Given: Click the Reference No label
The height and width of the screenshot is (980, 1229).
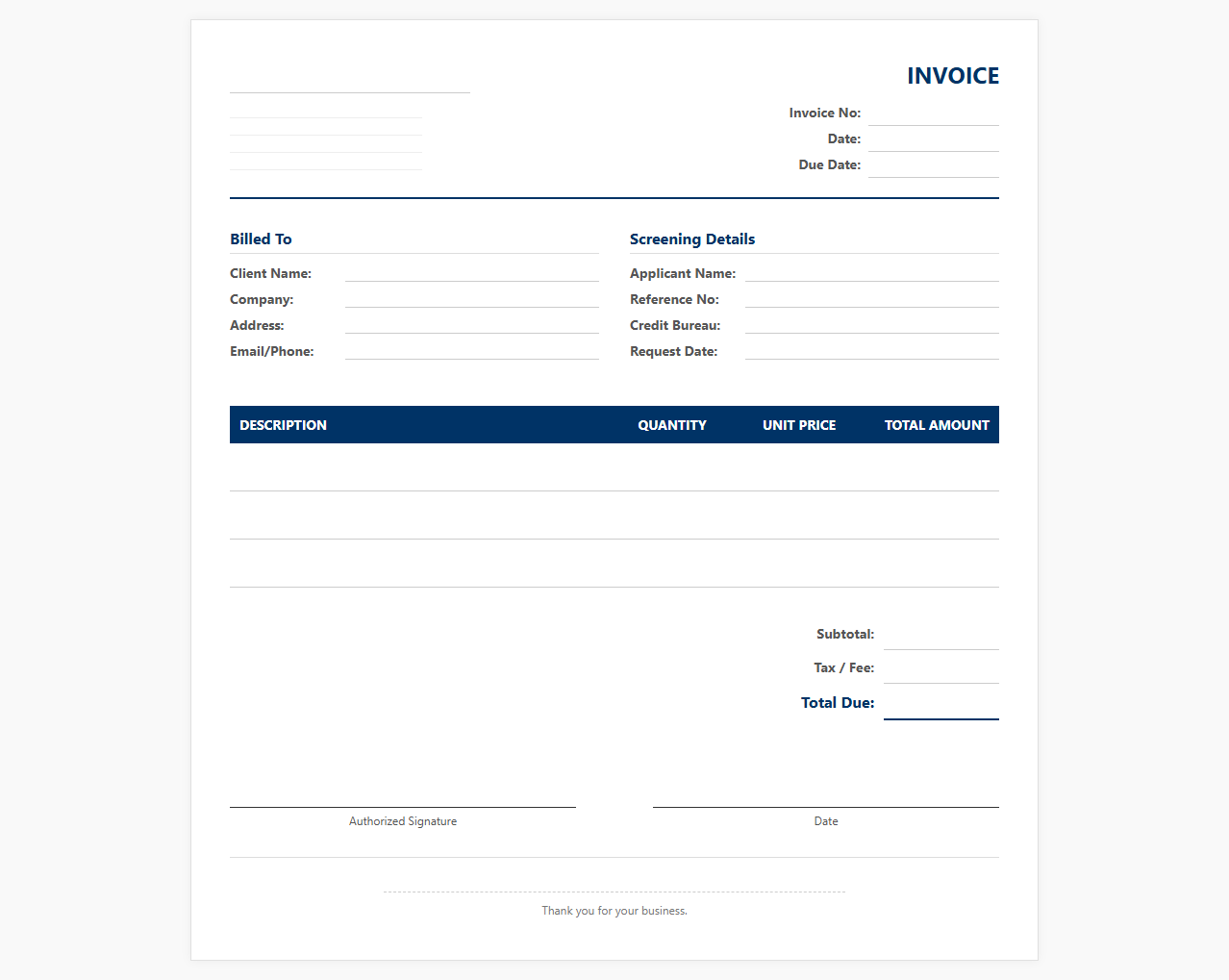Looking at the screenshot, I should click(x=674, y=300).
